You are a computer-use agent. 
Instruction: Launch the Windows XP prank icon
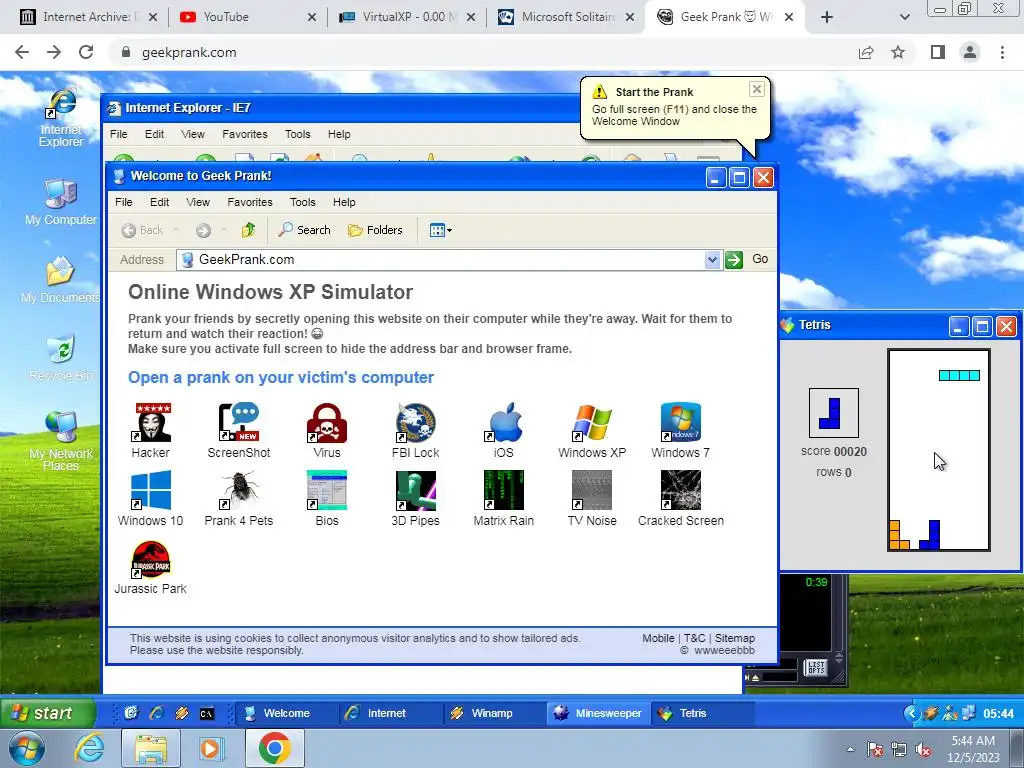[592, 423]
